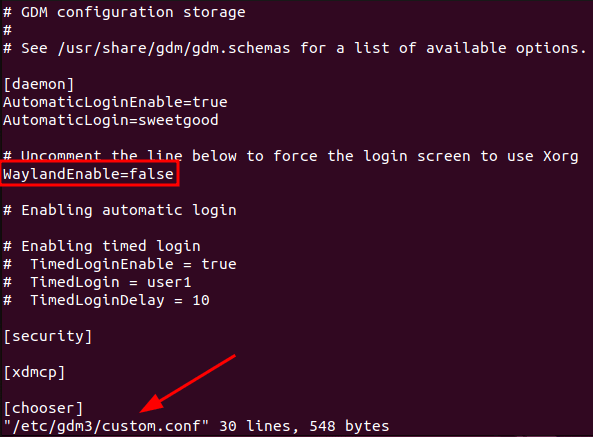Click the 548 bytes status text
This screenshot has width=593, height=437.
(x=349, y=426)
